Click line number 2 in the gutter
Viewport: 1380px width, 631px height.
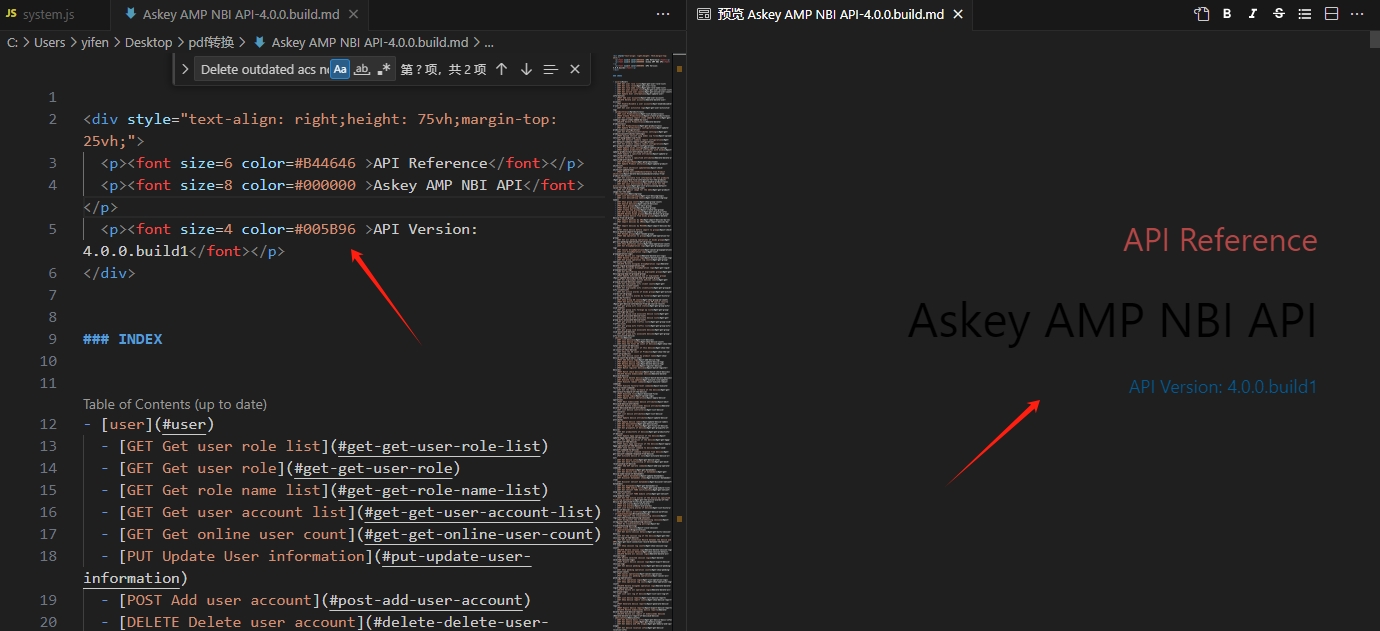pyautogui.click(x=53, y=119)
